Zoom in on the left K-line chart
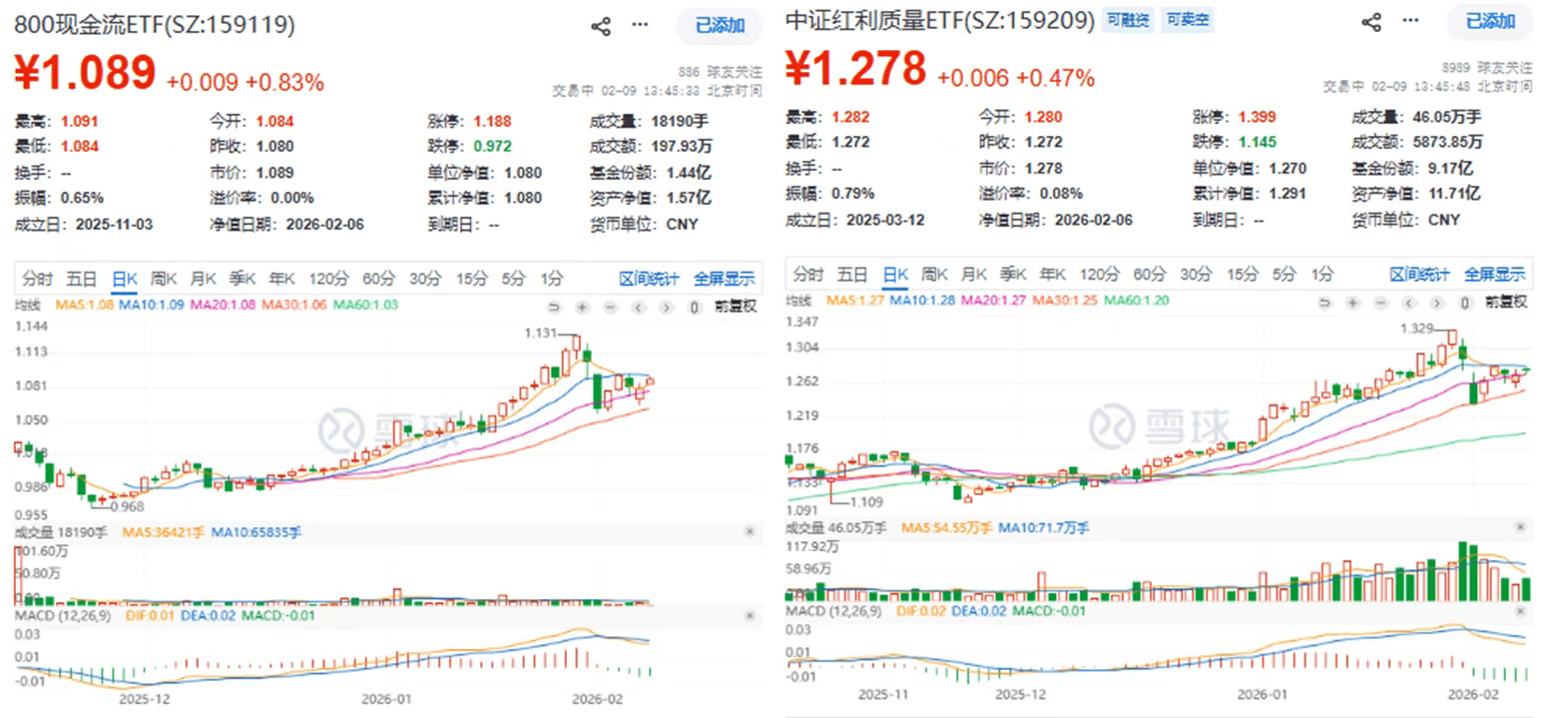 583,307
